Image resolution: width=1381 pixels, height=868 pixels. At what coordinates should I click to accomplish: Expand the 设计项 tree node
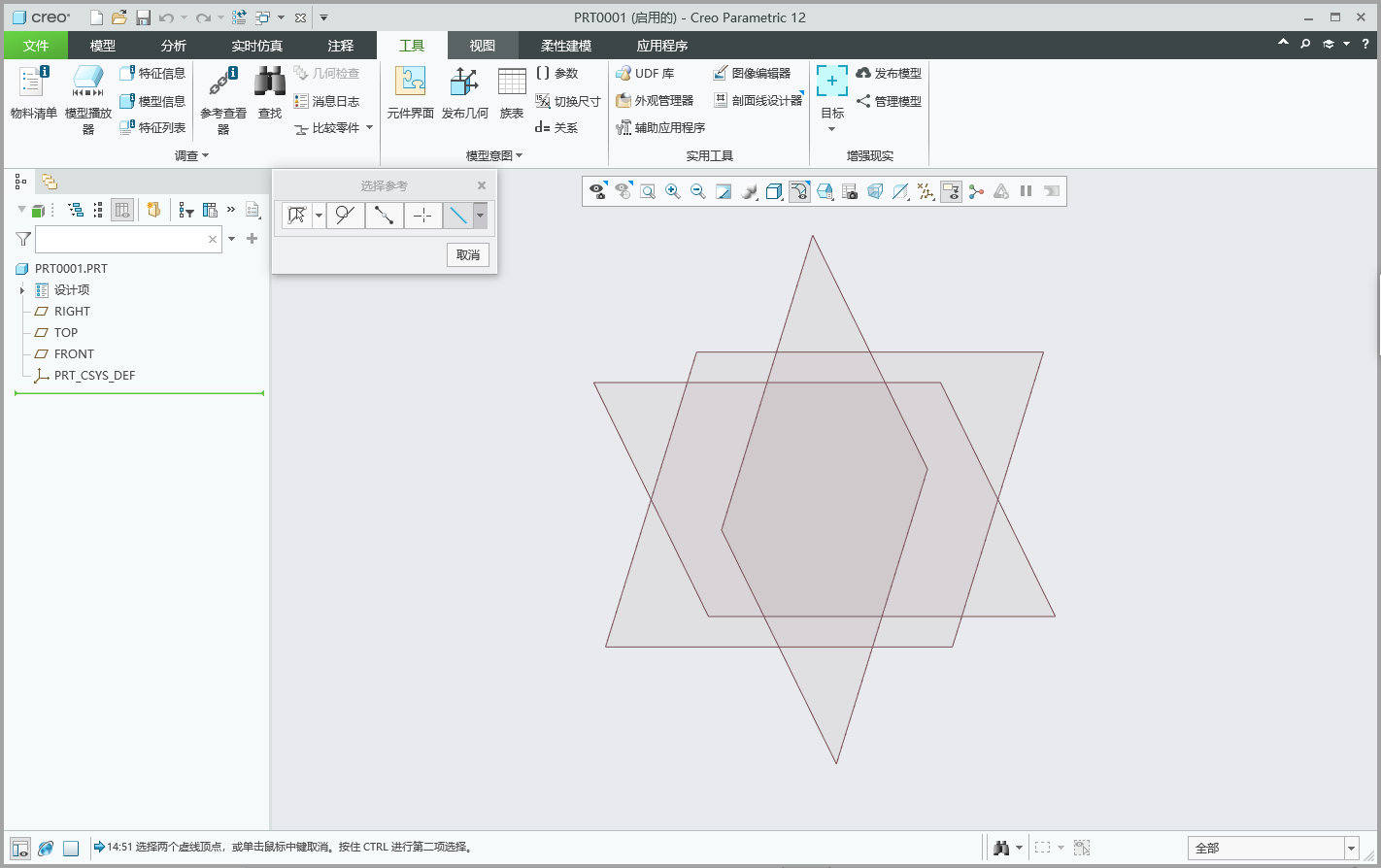point(21,290)
